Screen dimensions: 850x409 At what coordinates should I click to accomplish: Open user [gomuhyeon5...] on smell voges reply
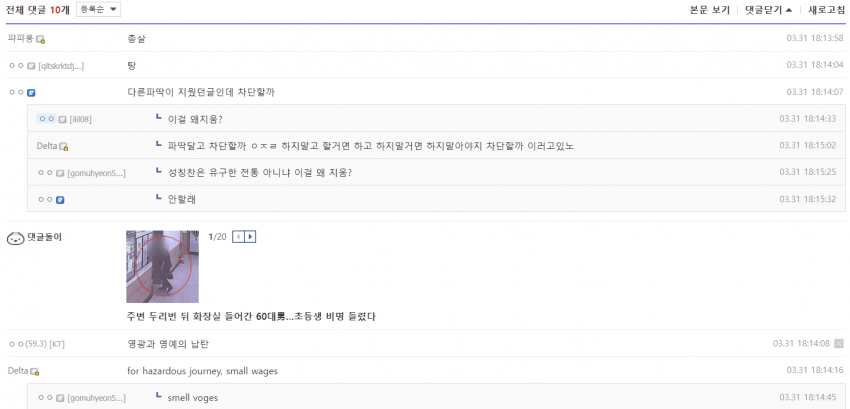tap(96, 398)
